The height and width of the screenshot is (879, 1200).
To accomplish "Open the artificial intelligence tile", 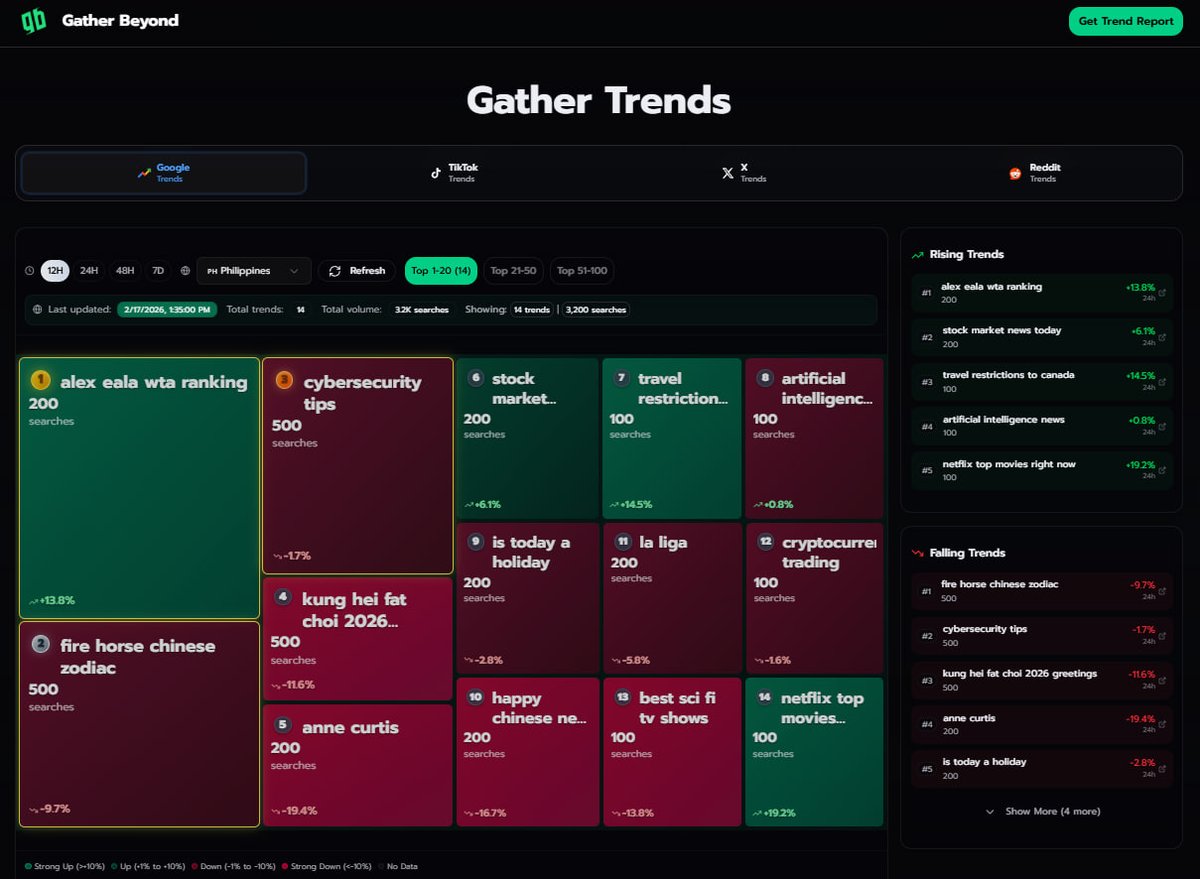I will 815,438.
